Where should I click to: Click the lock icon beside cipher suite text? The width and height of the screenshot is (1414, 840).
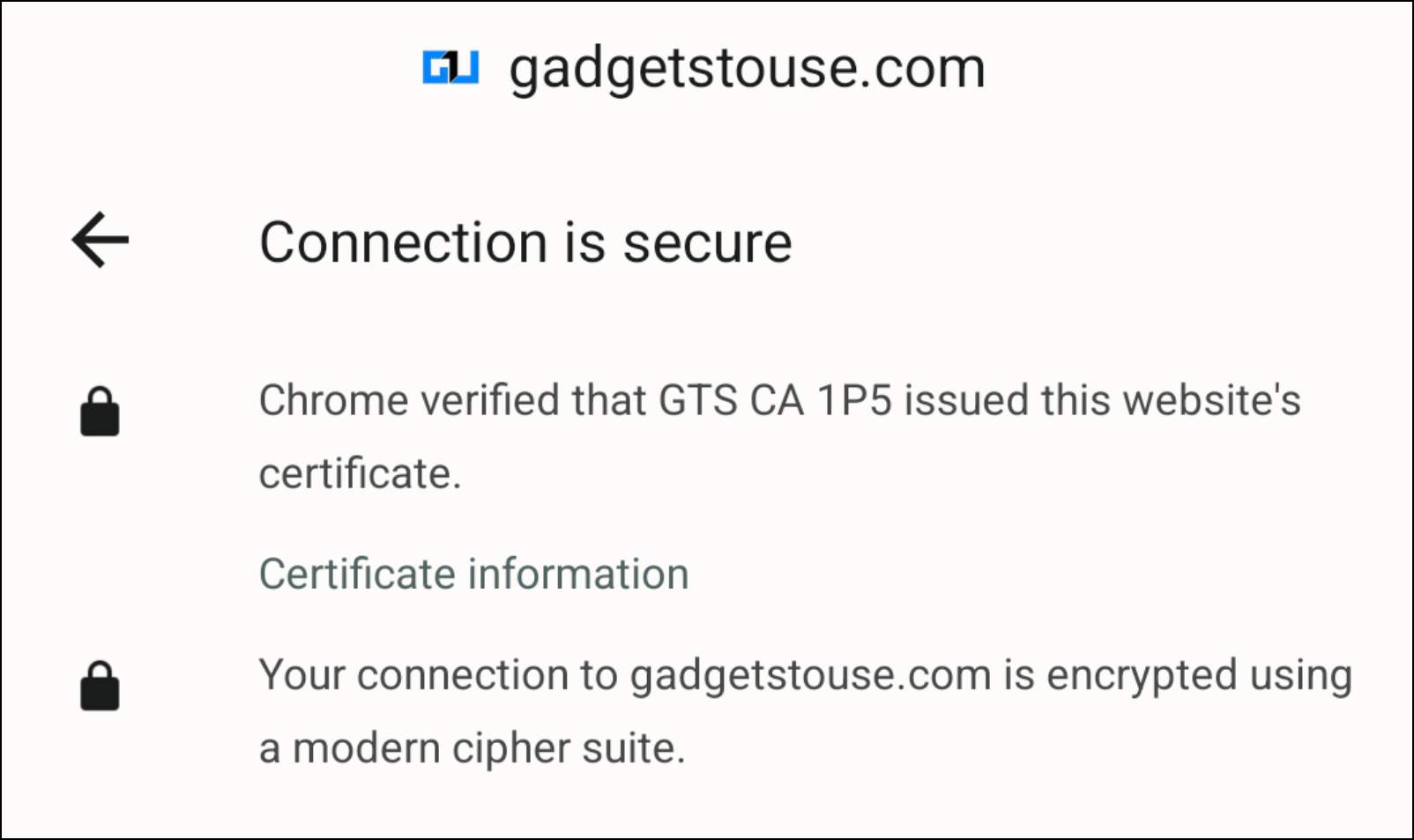point(100,686)
